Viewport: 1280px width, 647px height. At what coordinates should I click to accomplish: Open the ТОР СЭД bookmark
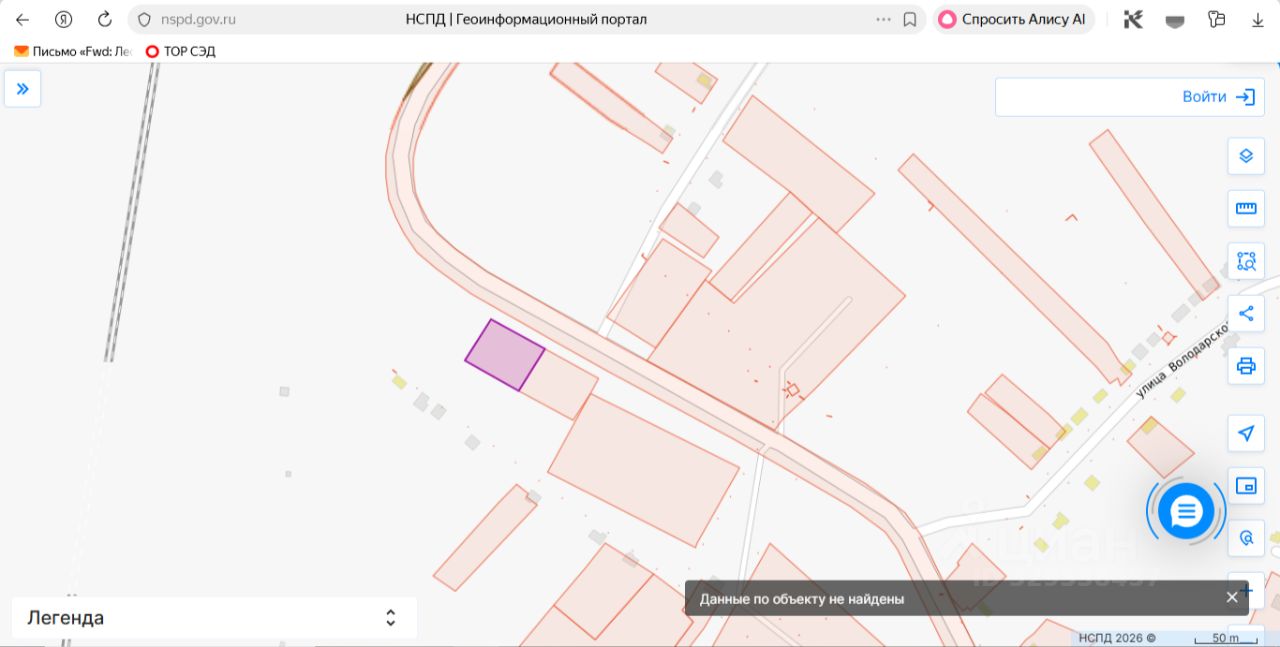tap(180, 51)
